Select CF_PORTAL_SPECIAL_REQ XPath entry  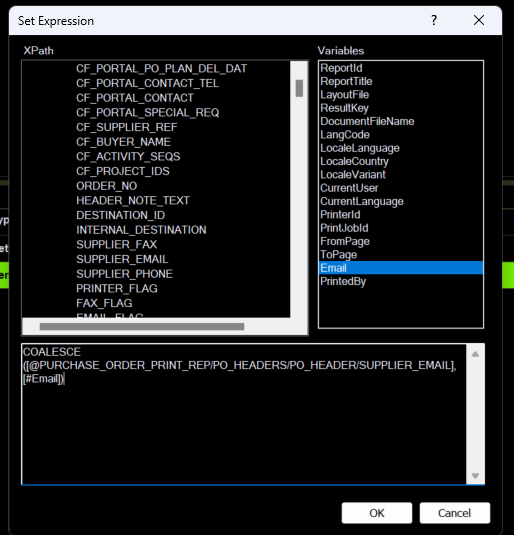click(x=147, y=113)
